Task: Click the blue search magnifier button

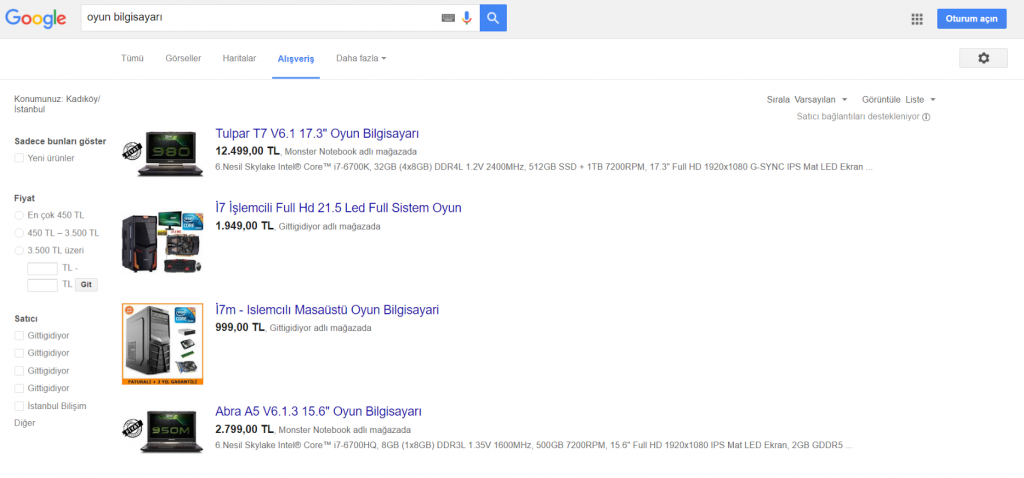Action: tap(493, 18)
